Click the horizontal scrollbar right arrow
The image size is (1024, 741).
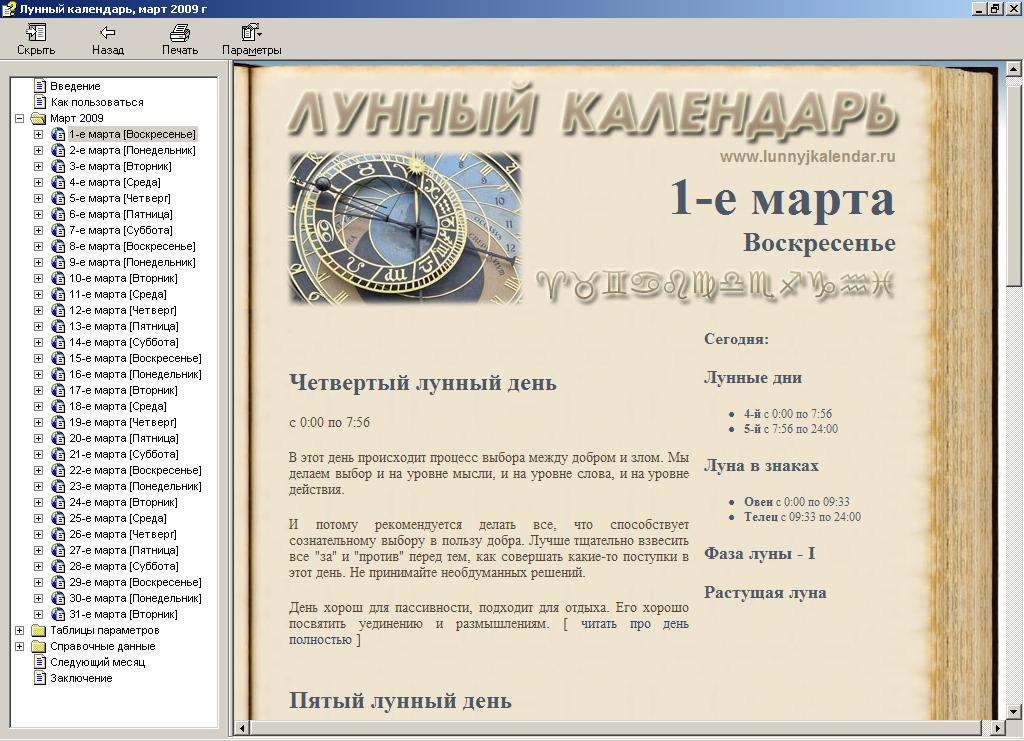(998, 727)
